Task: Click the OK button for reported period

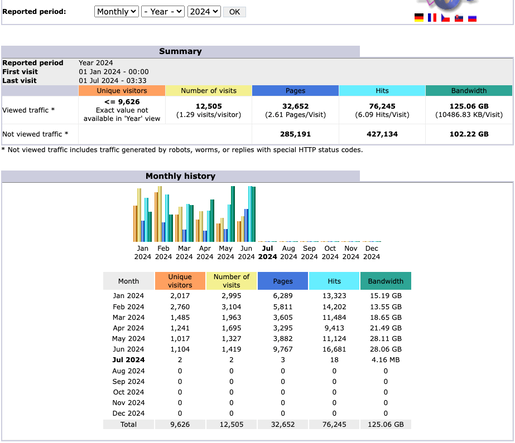Action: click(x=234, y=12)
